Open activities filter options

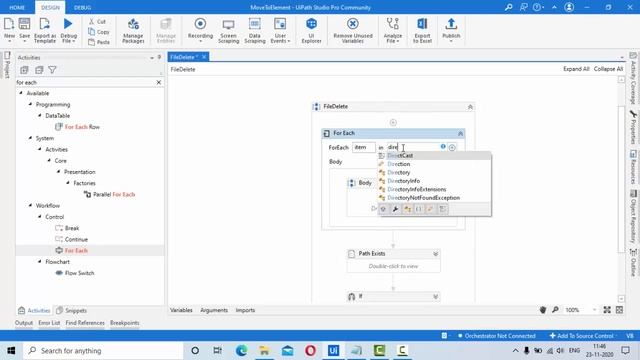[52, 70]
